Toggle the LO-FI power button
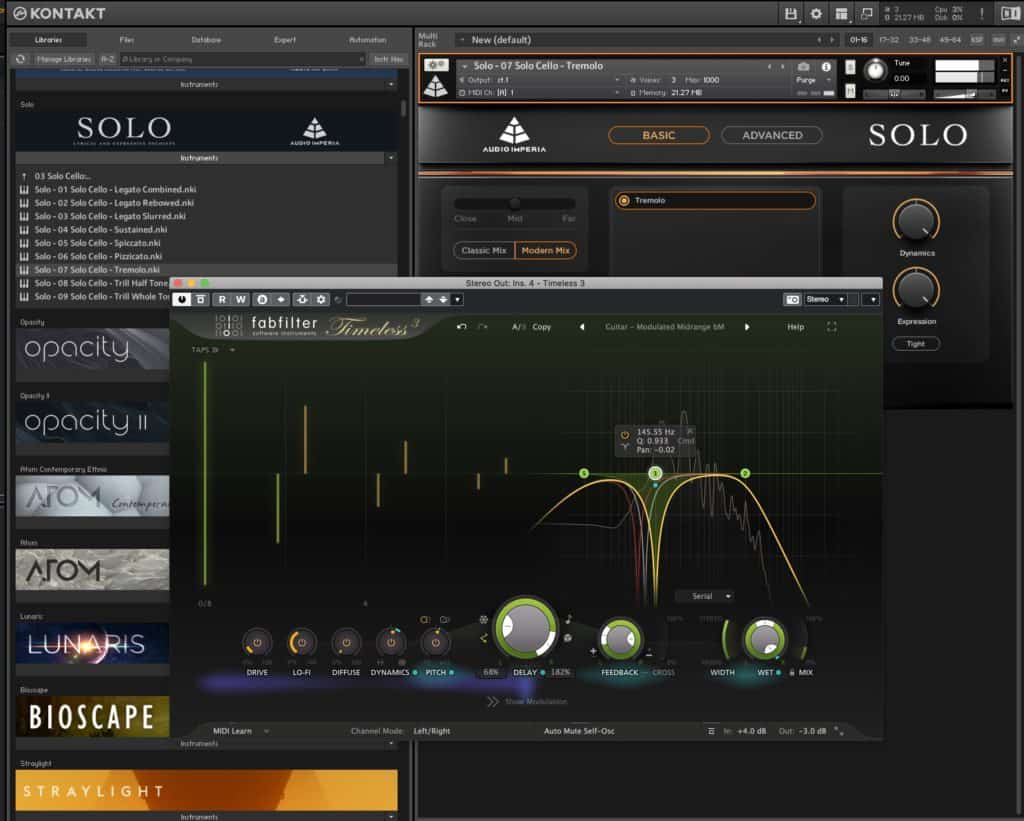 (x=302, y=643)
